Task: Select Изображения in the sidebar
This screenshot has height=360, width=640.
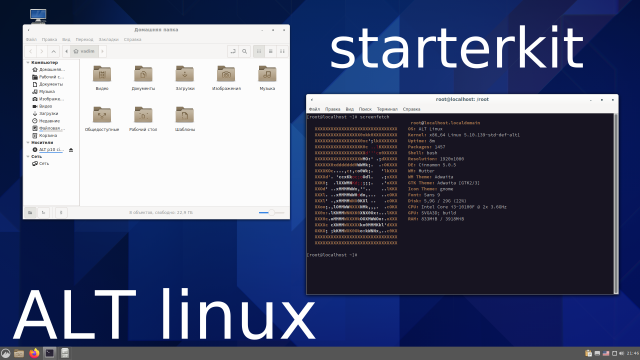Action: pos(48,99)
